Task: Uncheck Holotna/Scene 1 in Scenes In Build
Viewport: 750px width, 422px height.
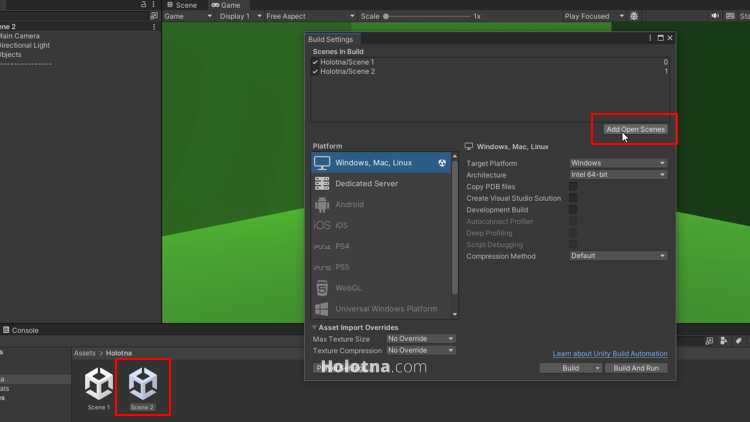Action: (x=315, y=62)
